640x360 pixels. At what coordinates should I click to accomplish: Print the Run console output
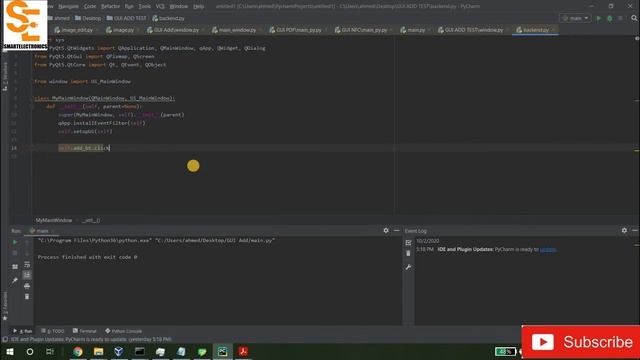tap(27, 286)
